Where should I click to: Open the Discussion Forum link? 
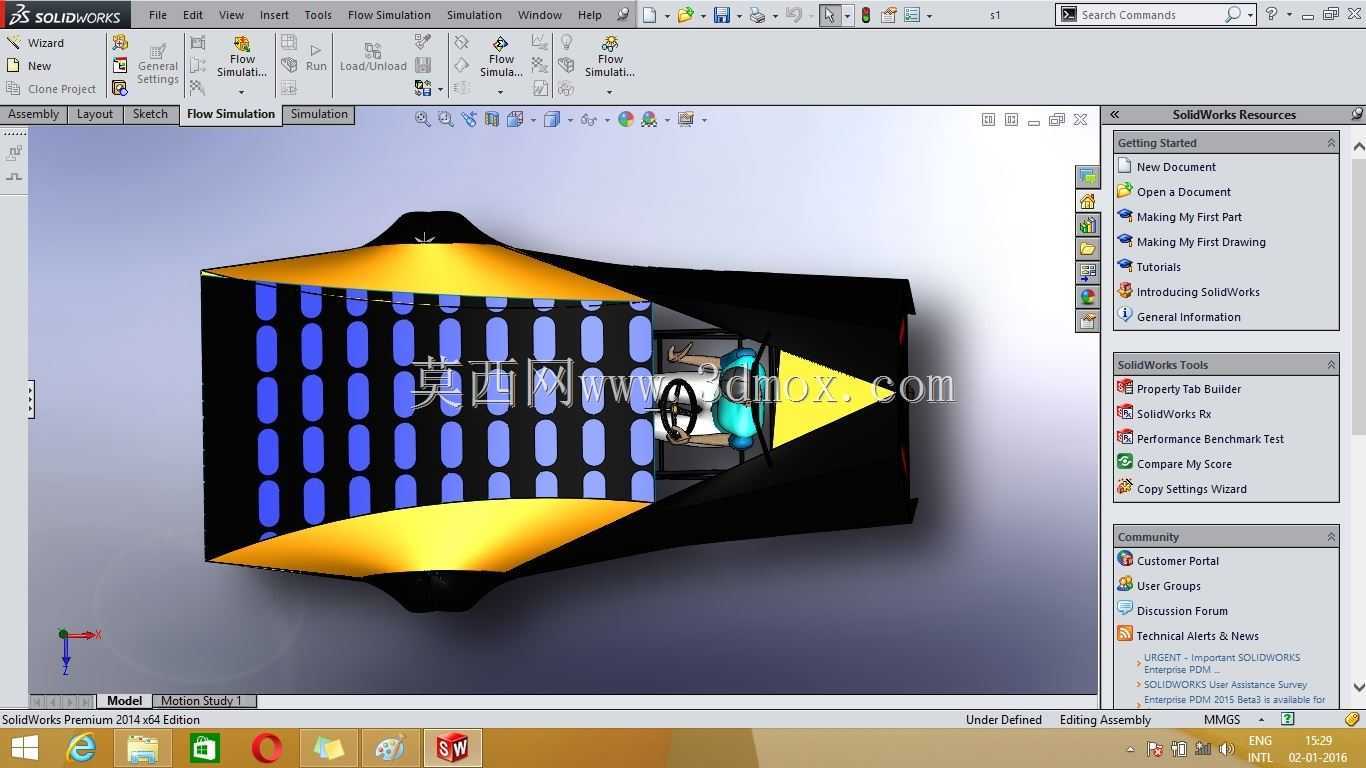(x=1182, y=611)
